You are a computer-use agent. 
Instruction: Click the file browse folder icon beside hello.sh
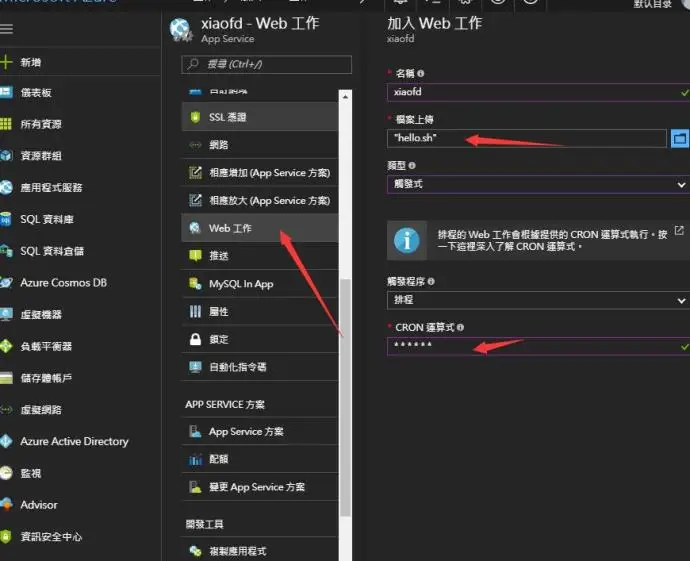(679, 139)
